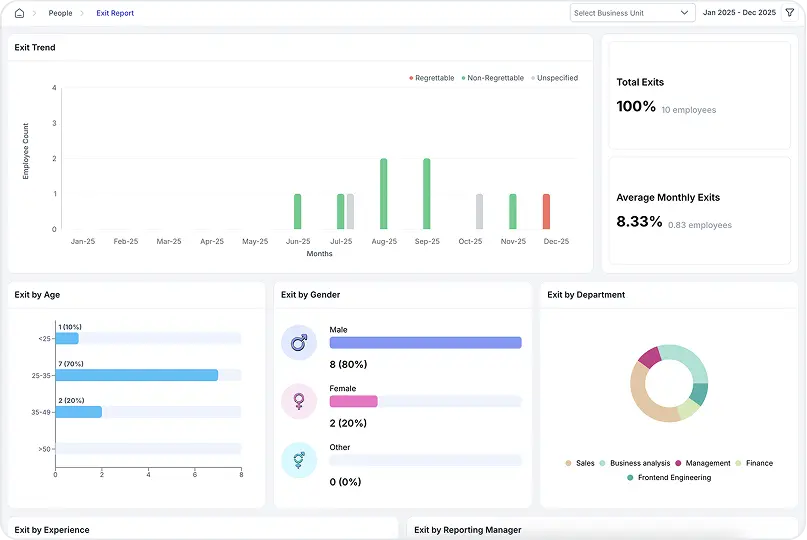The width and height of the screenshot is (807, 540).
Task: Toggle Non-Regrettable series in legend
Action: pos(493,78)
